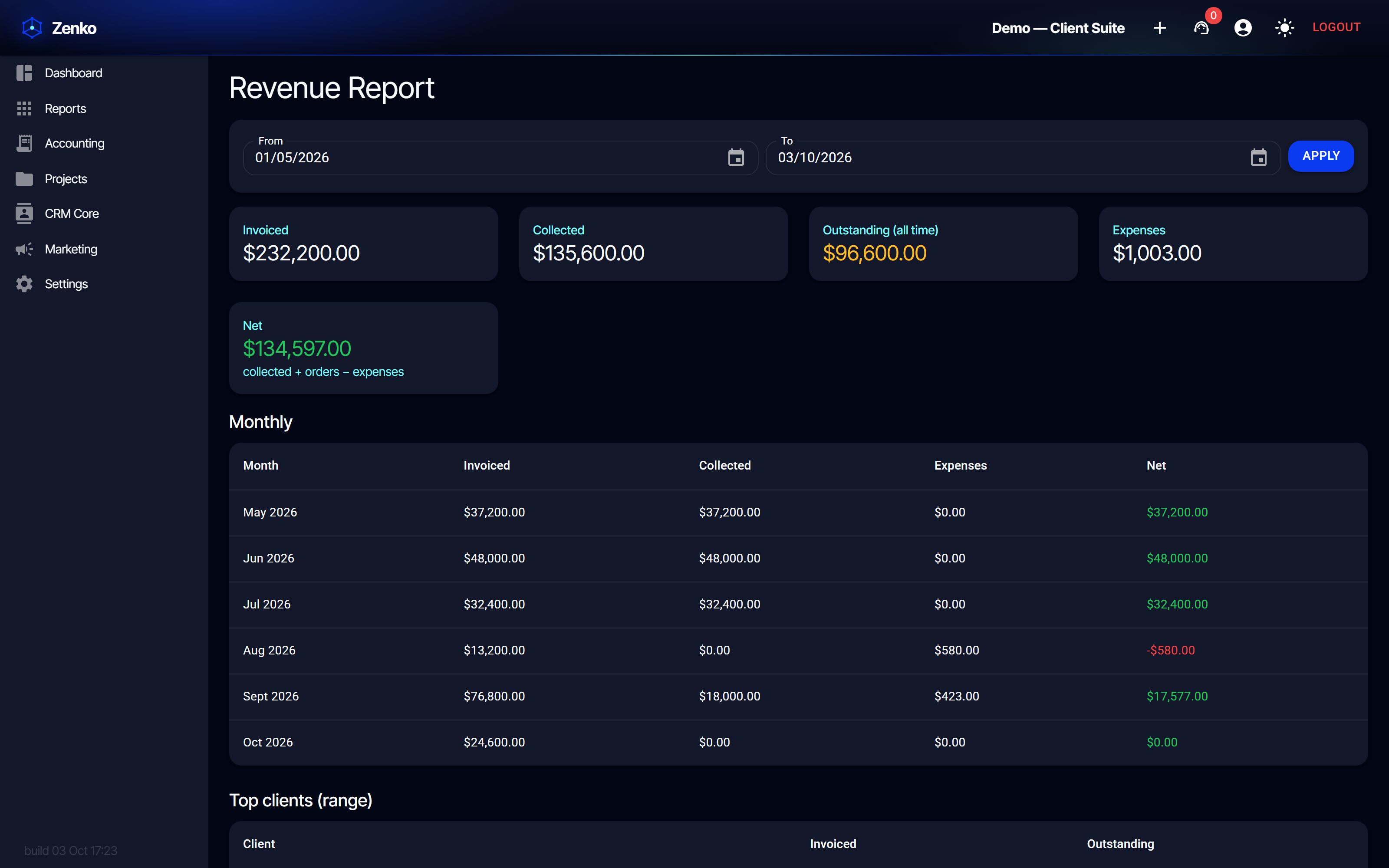Open support headset notifications icon
Screen dimensions: 1389x868
(1201, 27)
